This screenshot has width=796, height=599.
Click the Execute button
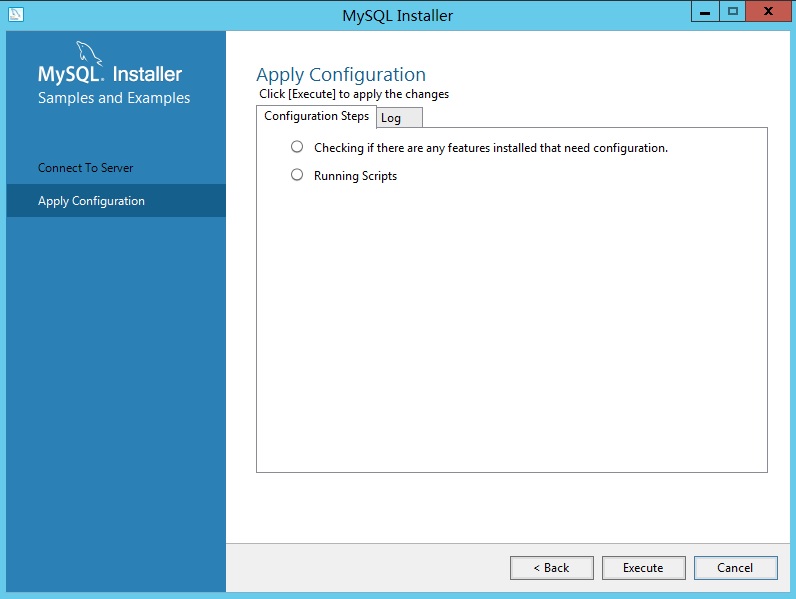[x=643, y=568]
